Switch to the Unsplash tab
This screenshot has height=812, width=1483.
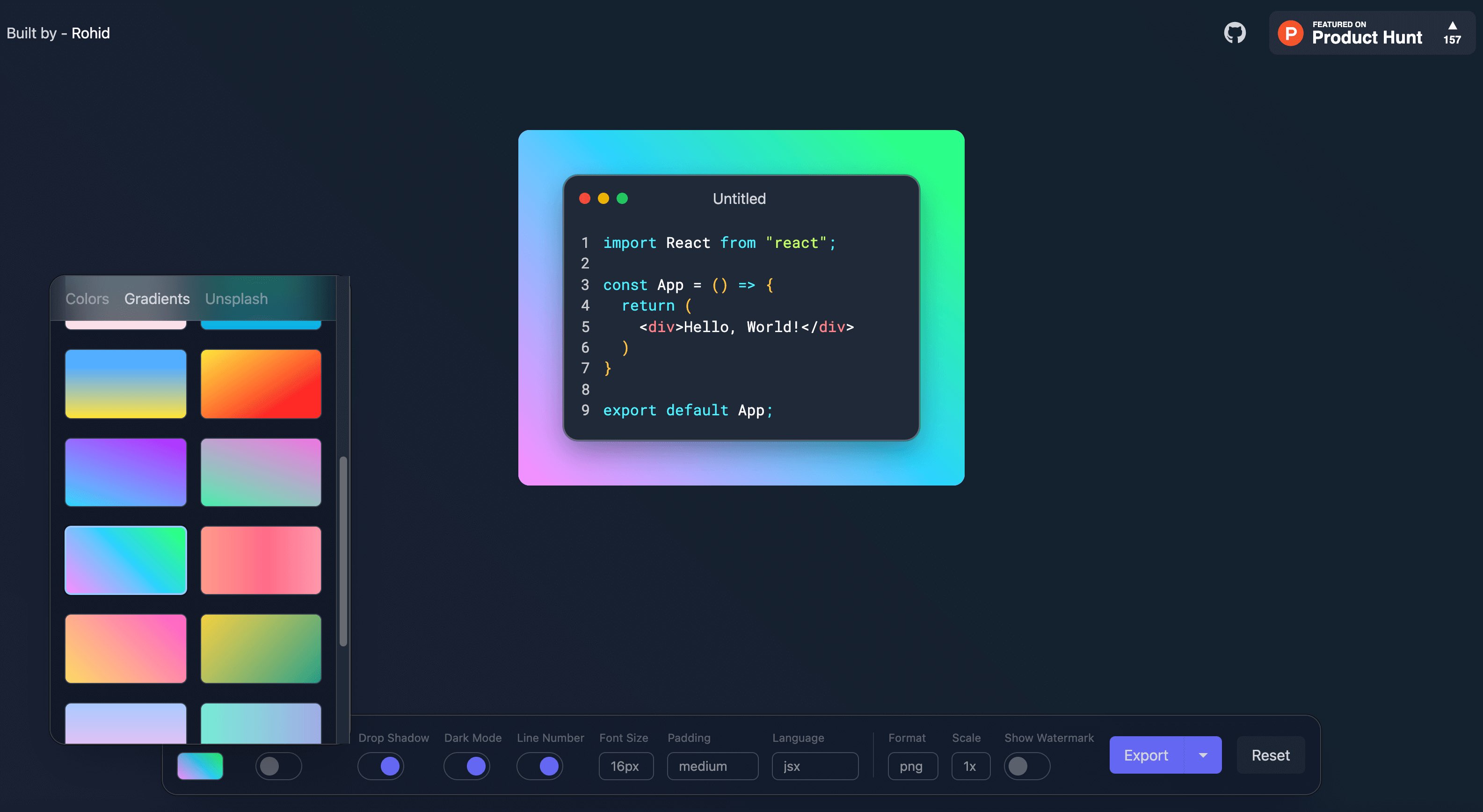coord(236,299)
